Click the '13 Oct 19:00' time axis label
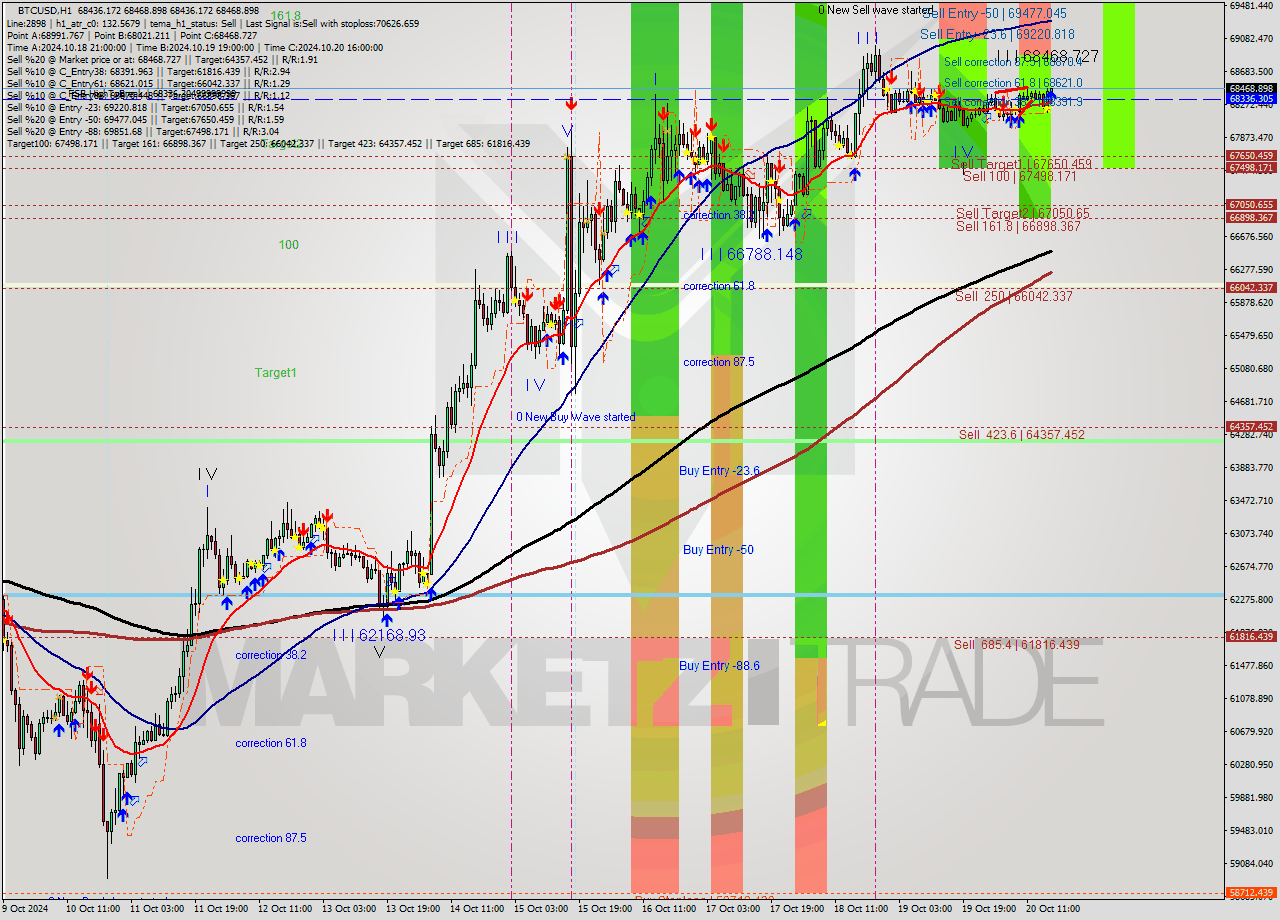The width and height of the screenshot is (1280, 920). point(411,909)
